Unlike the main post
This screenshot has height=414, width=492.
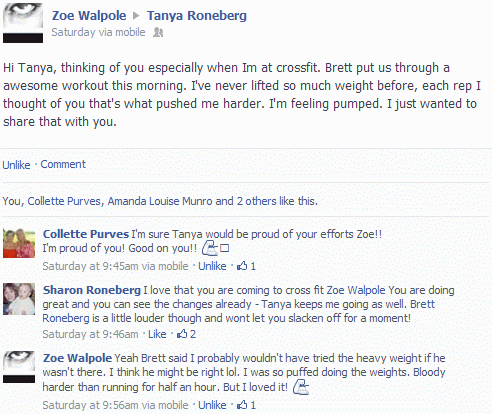click(16, 165)
